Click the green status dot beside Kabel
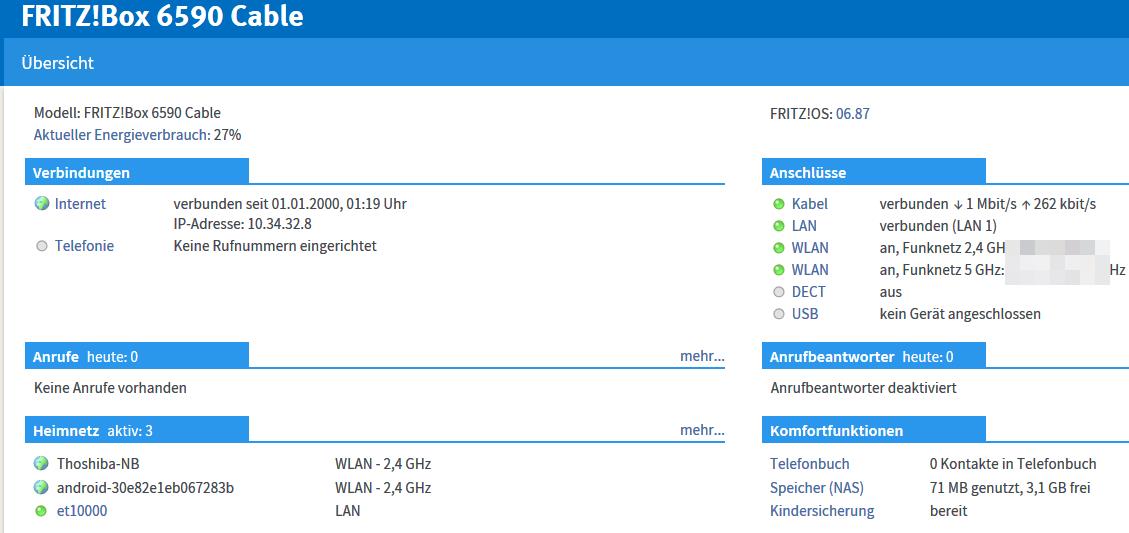The image size is (1129, 533). (x=779, y=204)
